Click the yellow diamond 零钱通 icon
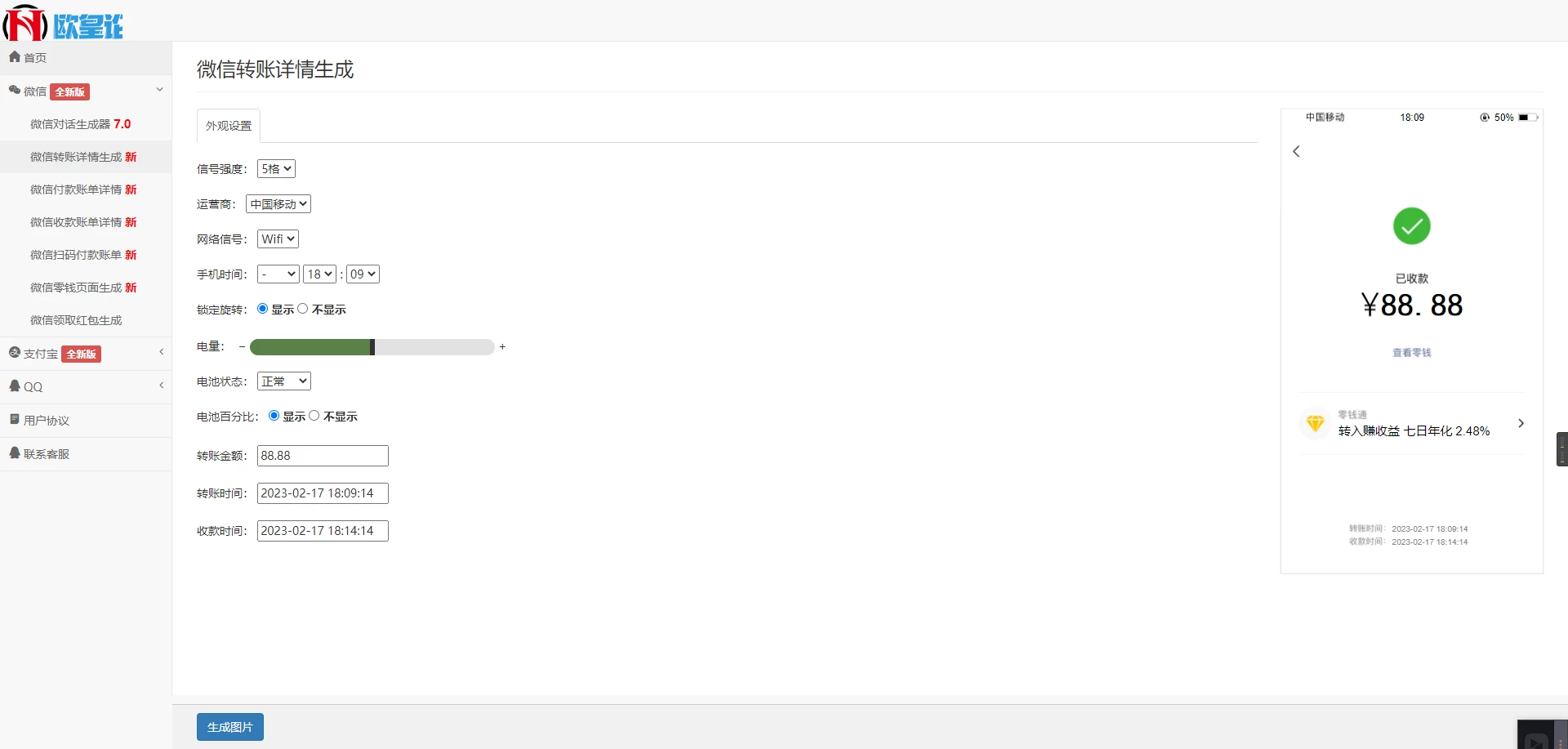This screenshot has height=749, width=1568. pyautogui.click(x=1315, y=423)
